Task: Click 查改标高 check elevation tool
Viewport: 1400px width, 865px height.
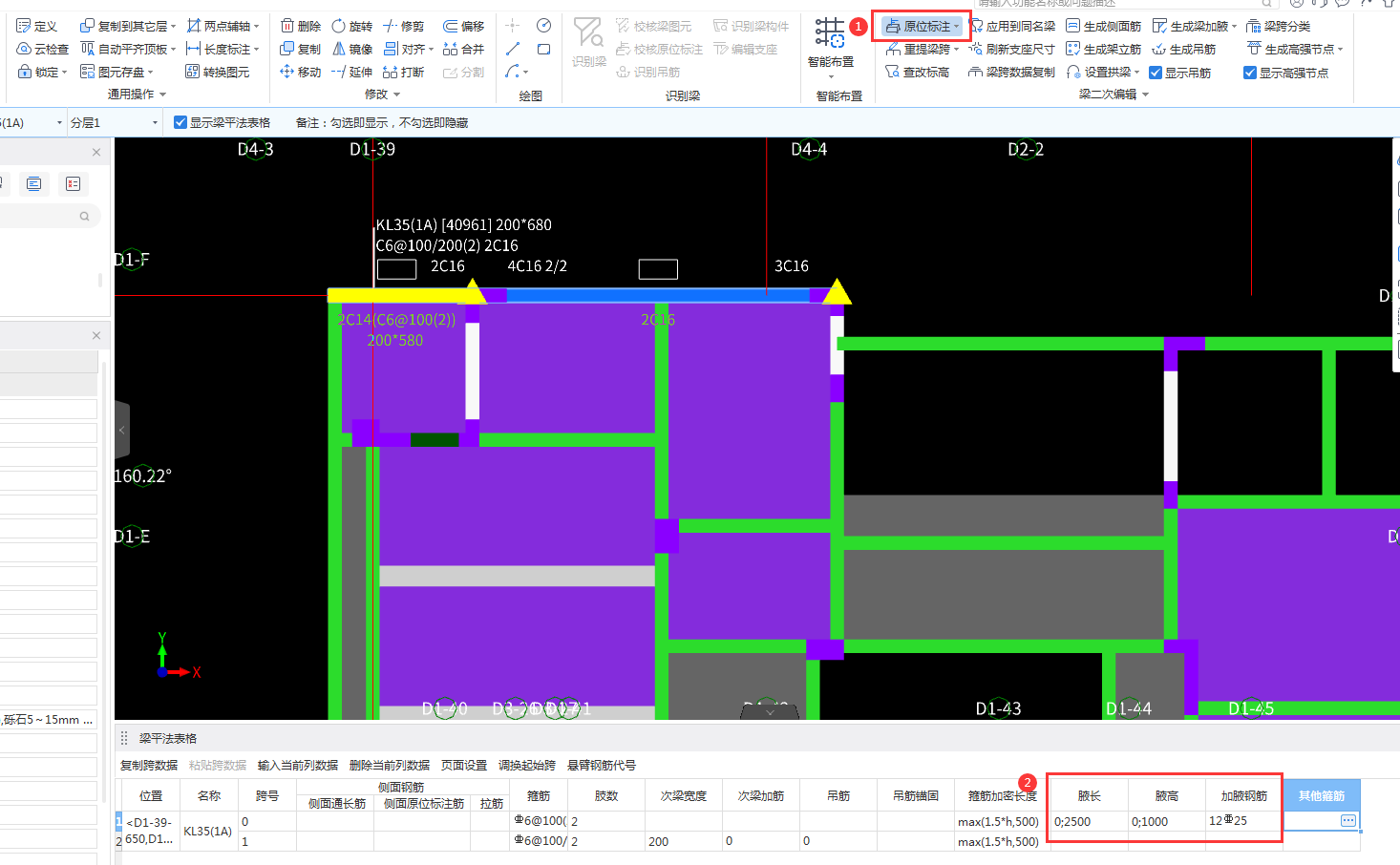Action: (918, 72)
